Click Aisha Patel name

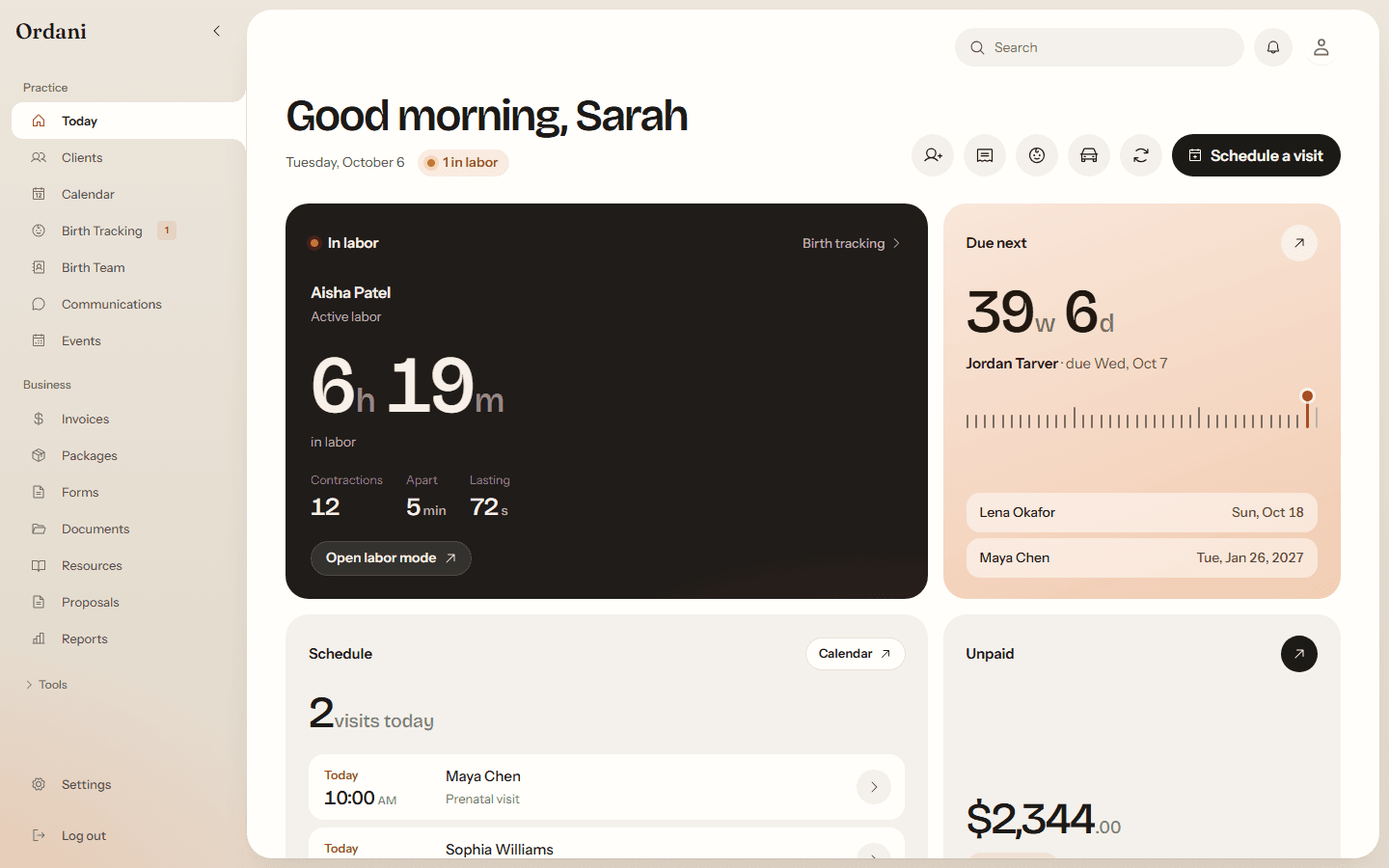[350, 292]
